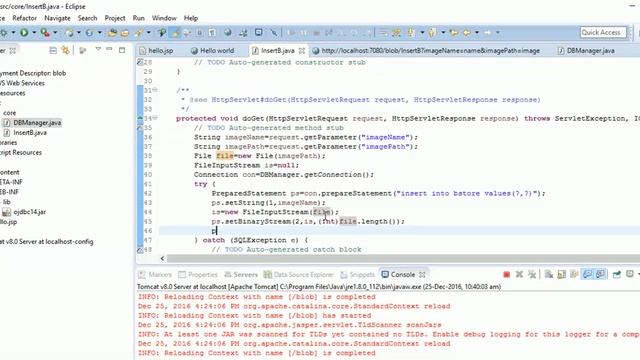This screenshot has height=360, width=640.
Task: Click the red Terminate button in Console
Action: pyautogui.click(x=507, y=275)
